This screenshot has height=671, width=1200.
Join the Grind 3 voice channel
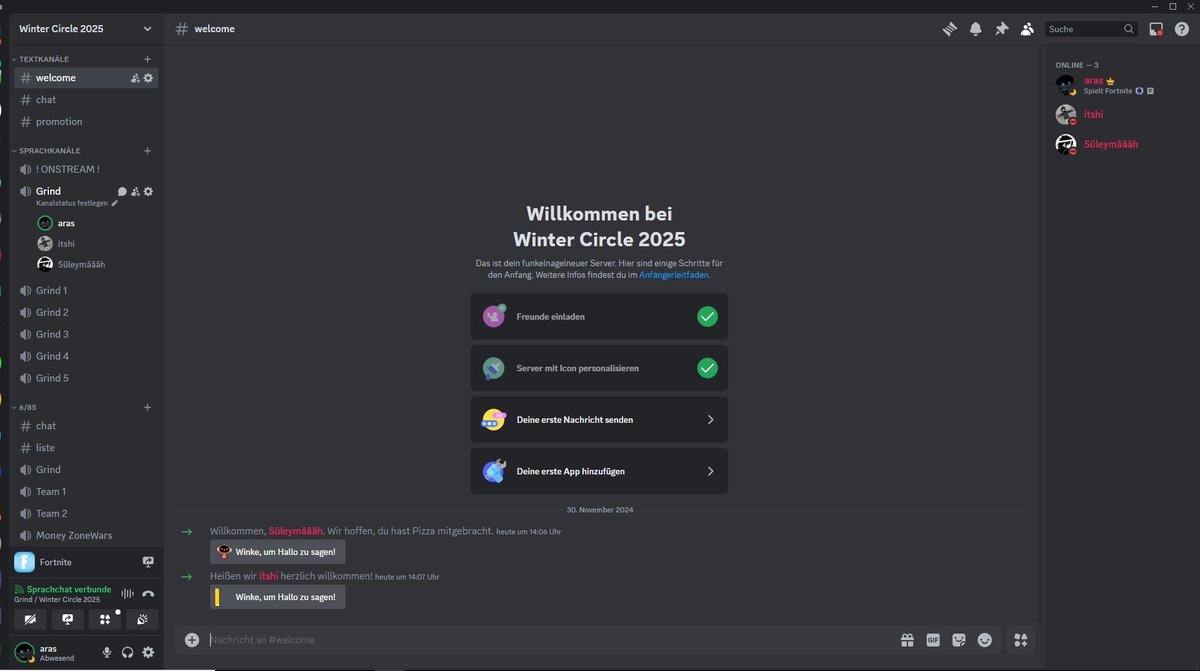86,335
